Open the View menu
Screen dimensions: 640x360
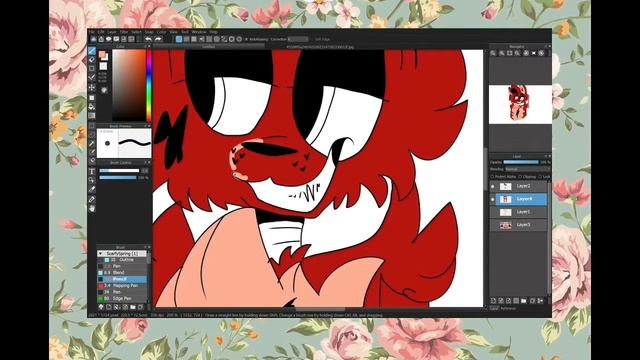pos(174,32)
